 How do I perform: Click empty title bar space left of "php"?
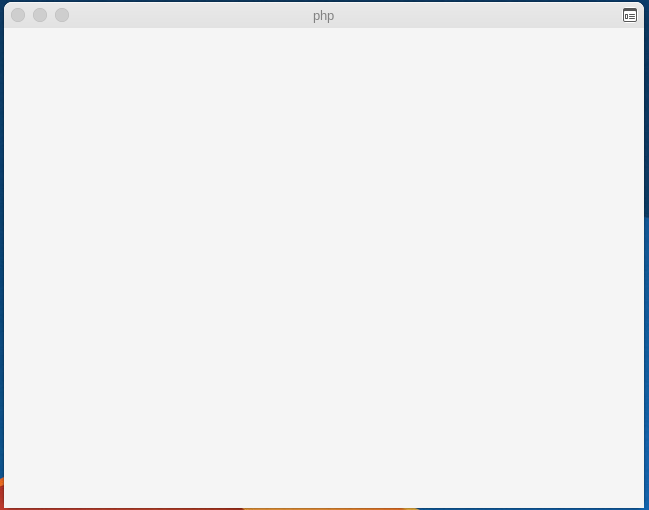[x=190, y=15]
